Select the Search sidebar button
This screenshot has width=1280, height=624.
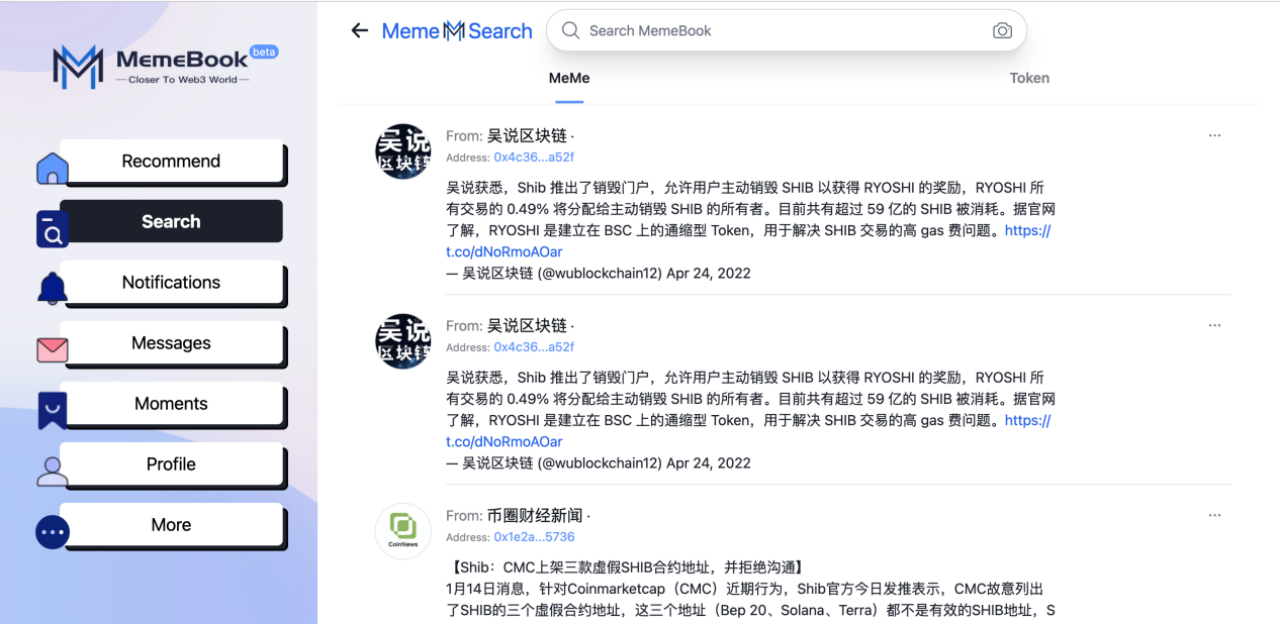tap(171, 222)
